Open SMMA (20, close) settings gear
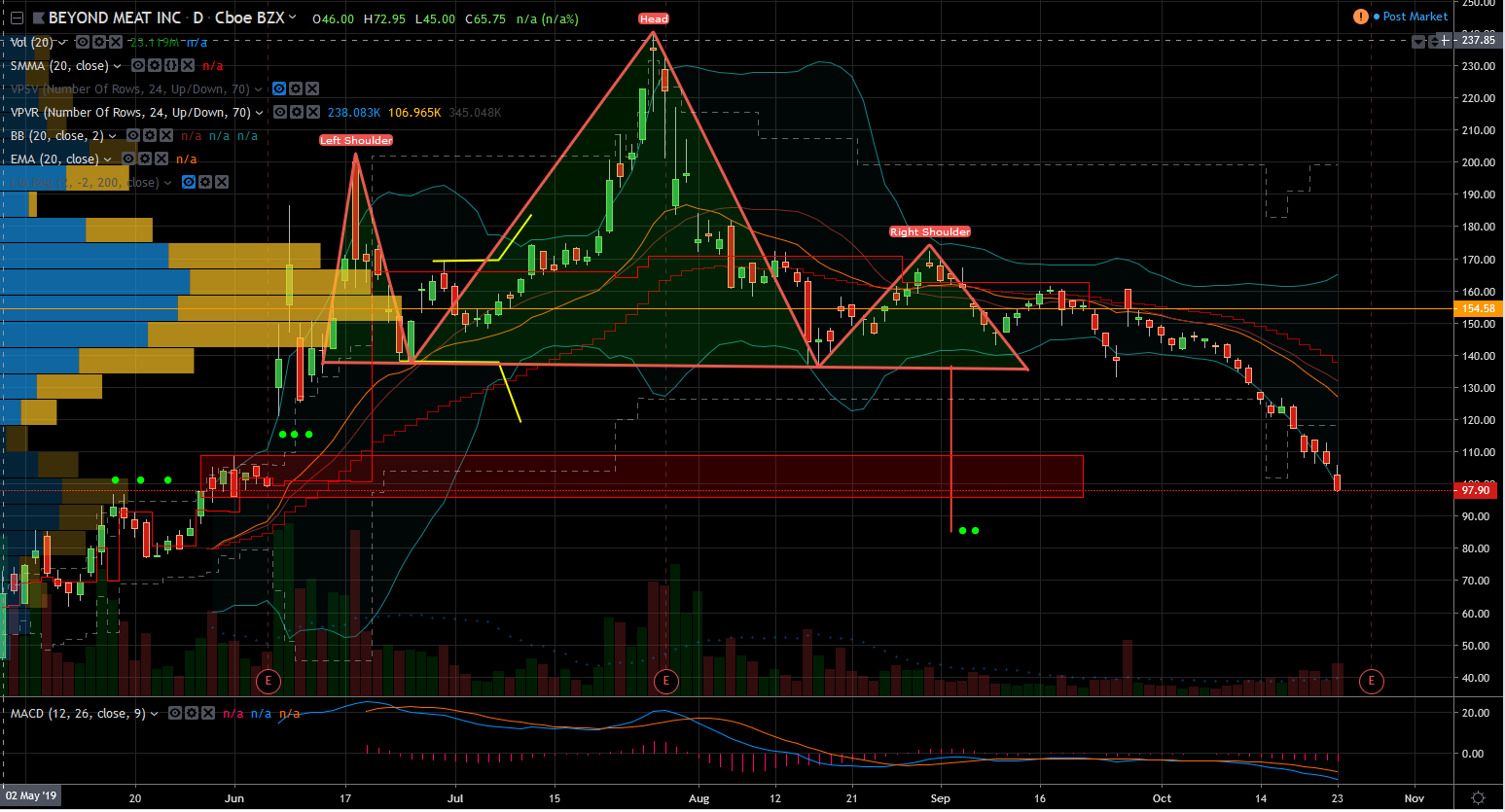This screenshot has width=1505, height=812. (x=155, y=65)
